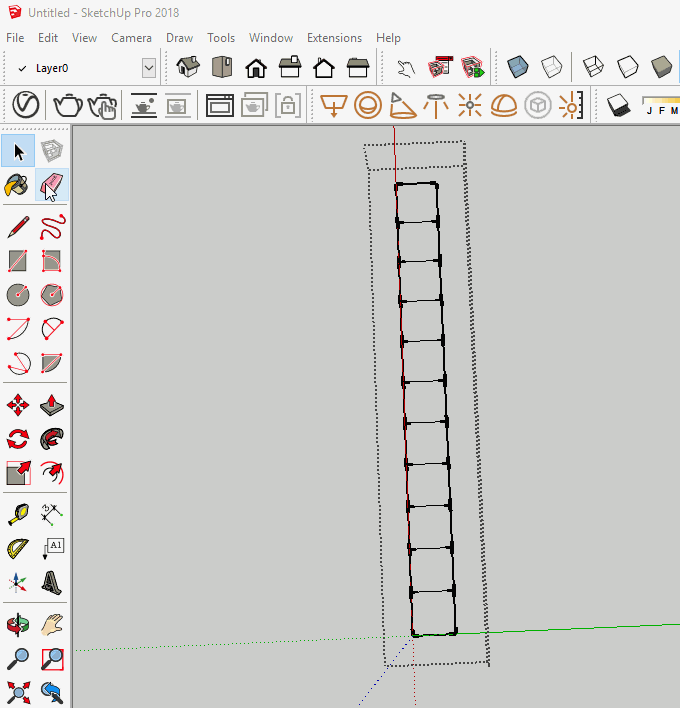Viewport: 680px width, 708px height.
Task: Toggle shadows display in toolbar
Action: coord(617,105)
